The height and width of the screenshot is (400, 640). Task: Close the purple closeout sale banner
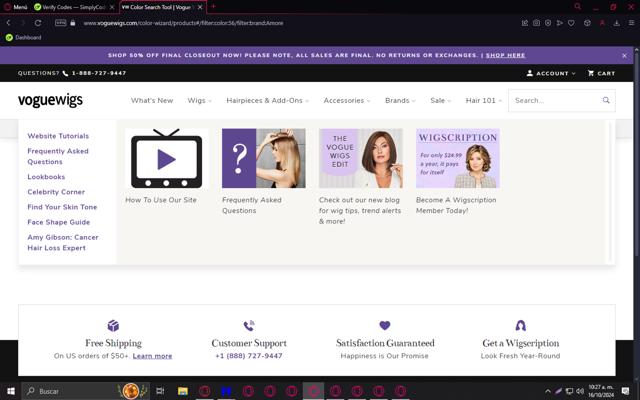click(624, 56)
